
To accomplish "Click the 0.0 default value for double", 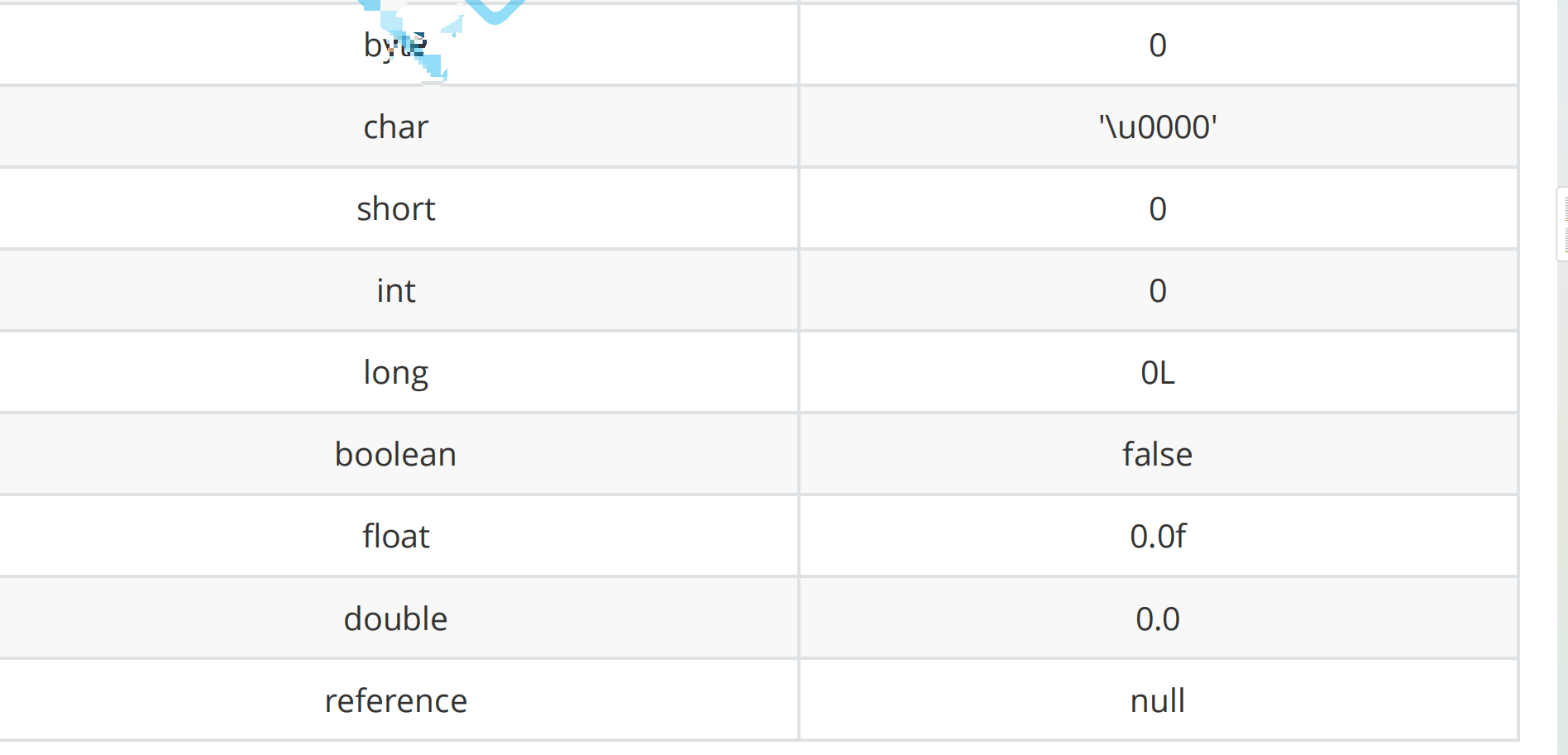I will pyautogui.click(x=1158, y=619).
